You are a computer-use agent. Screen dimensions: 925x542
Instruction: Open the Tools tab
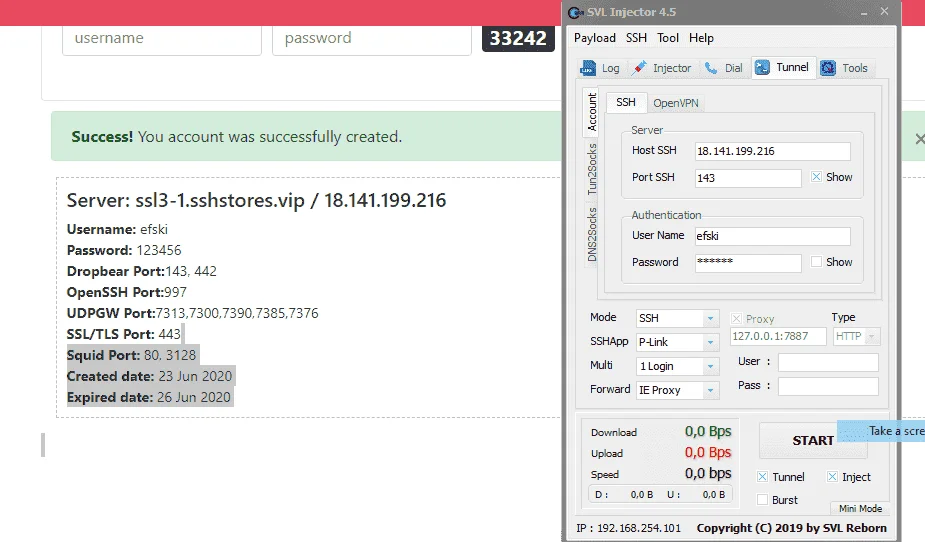pos(844,68)
